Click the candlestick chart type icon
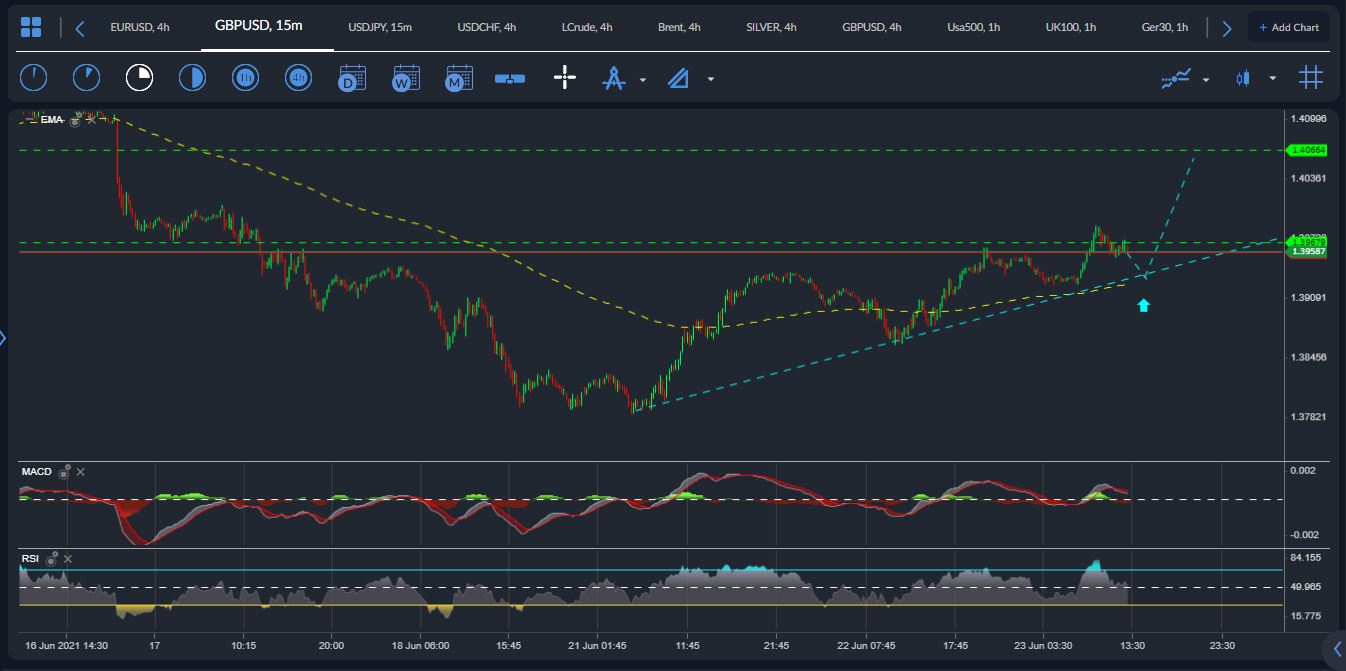Viewport: 1346px width, 671px height. tap(1243, 78)
